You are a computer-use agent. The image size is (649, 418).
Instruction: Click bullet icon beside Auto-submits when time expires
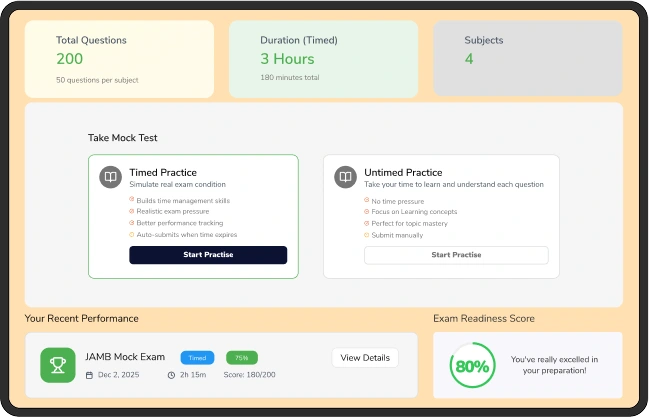(131, 234)
